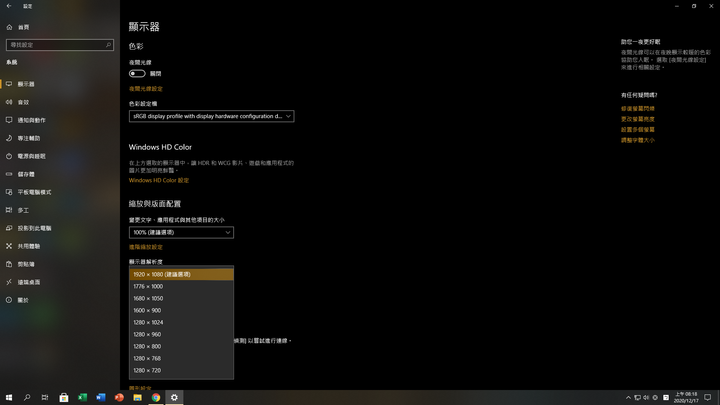Choose 1920 × 1080 resolution option
The image size is (720, 405).
[181, 274]
